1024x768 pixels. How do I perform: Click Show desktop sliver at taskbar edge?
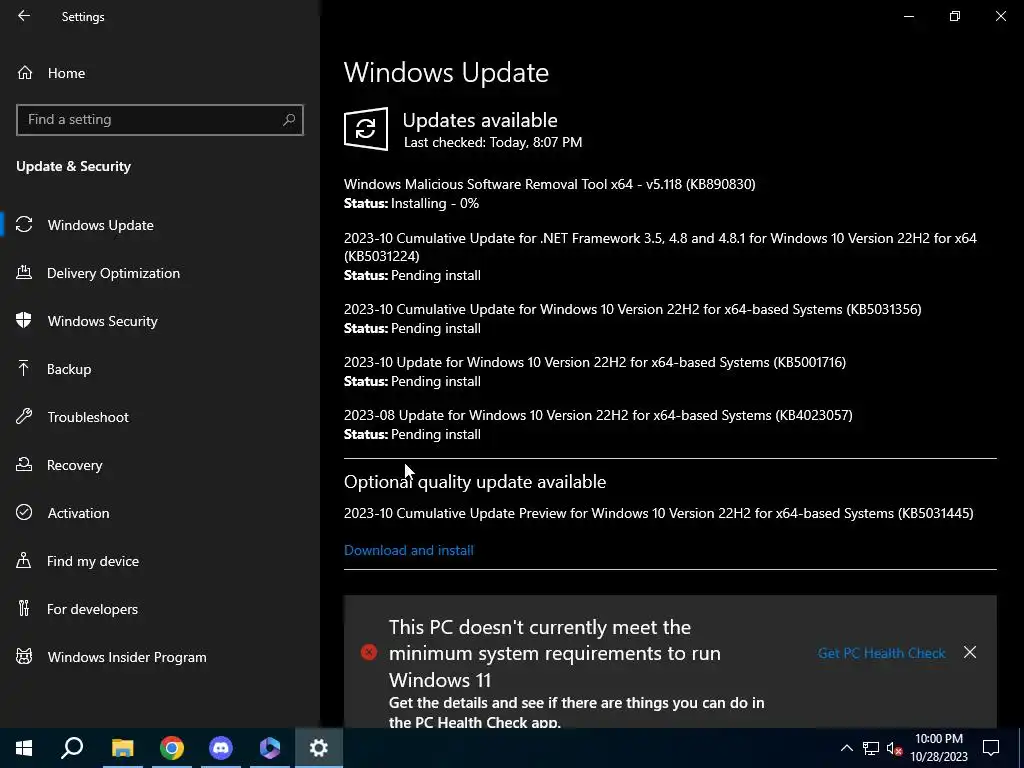(1021, 748)
